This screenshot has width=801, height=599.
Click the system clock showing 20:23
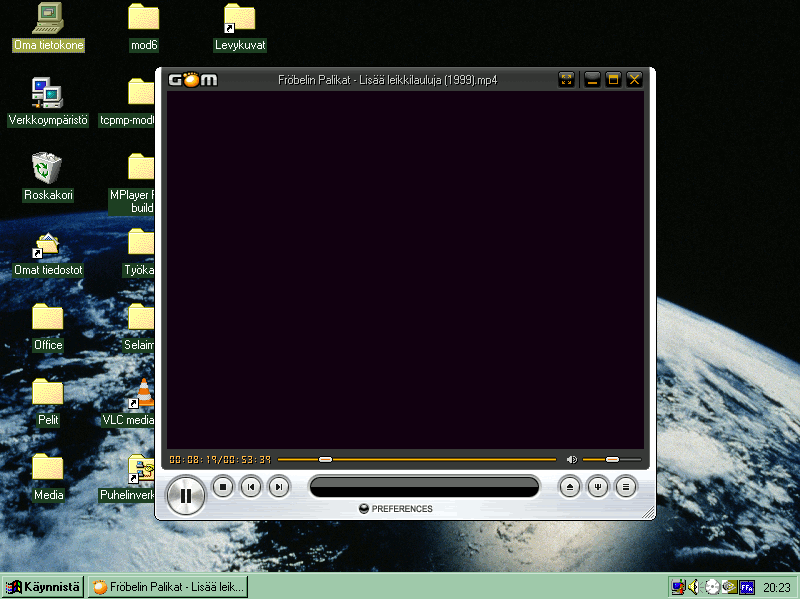776,587
